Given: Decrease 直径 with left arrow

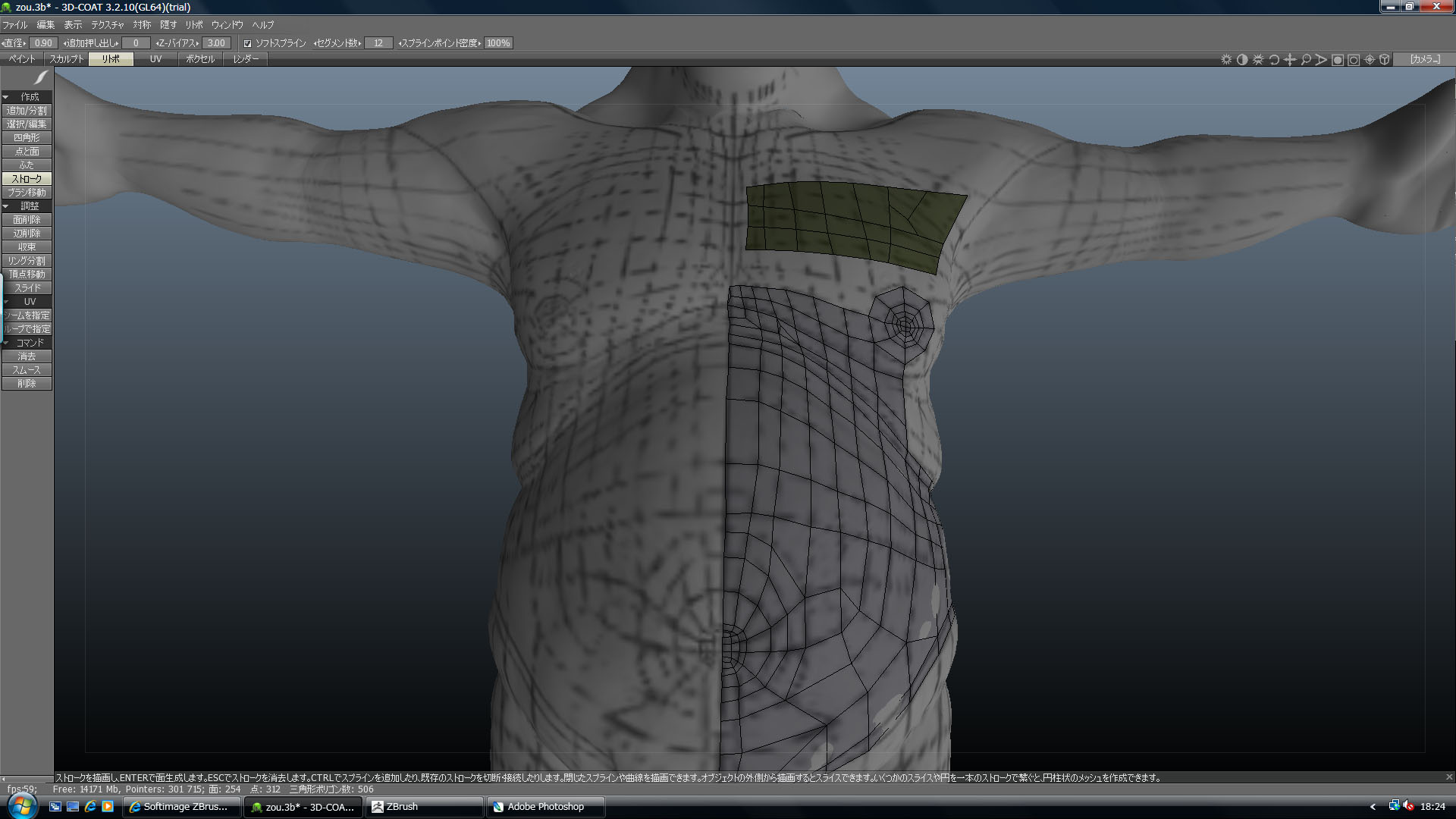Looking at the screenshot, I should tap(2, 43).
